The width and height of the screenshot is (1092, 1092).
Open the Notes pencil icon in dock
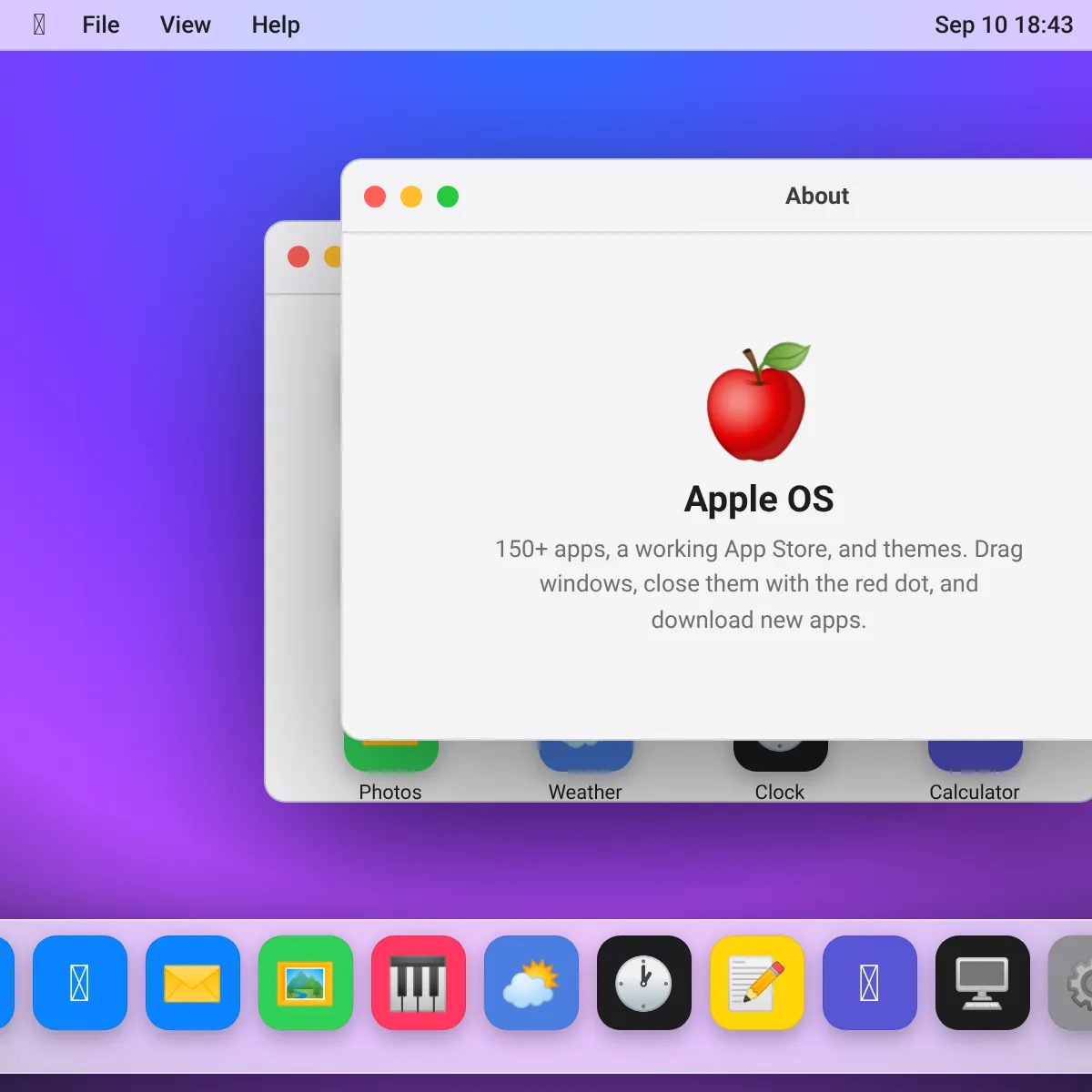757,983
